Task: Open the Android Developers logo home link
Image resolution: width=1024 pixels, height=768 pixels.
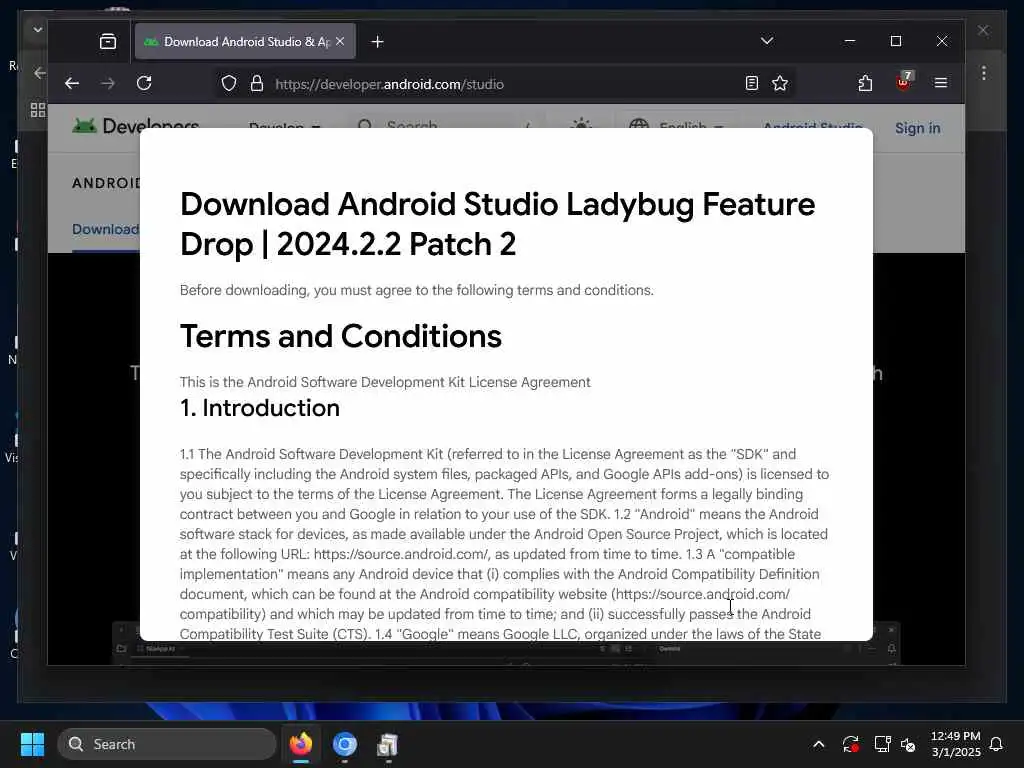Action: pyautogui.click(x=136, y=125)
